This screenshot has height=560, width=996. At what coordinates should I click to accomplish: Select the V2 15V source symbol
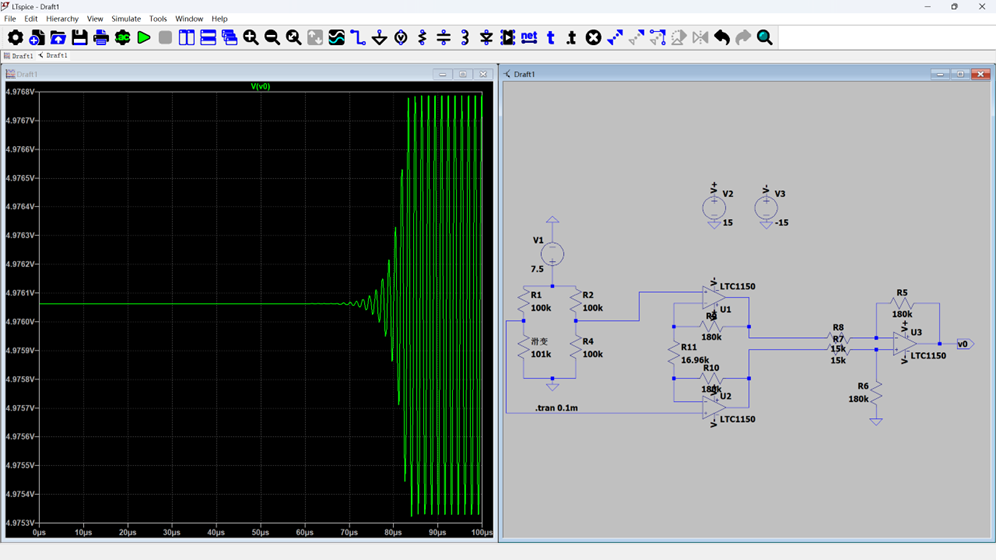pyautogui.click(x=714, y=208)
